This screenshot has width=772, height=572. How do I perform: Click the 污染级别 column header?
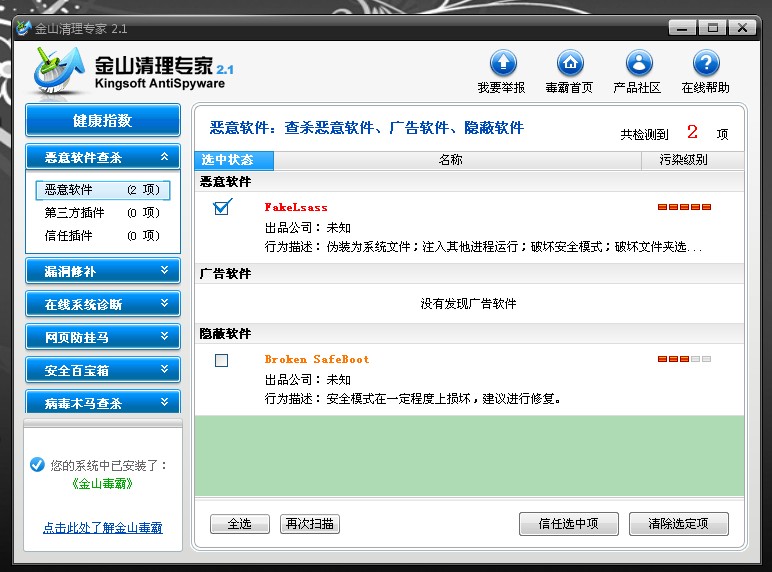pos(692,160)
